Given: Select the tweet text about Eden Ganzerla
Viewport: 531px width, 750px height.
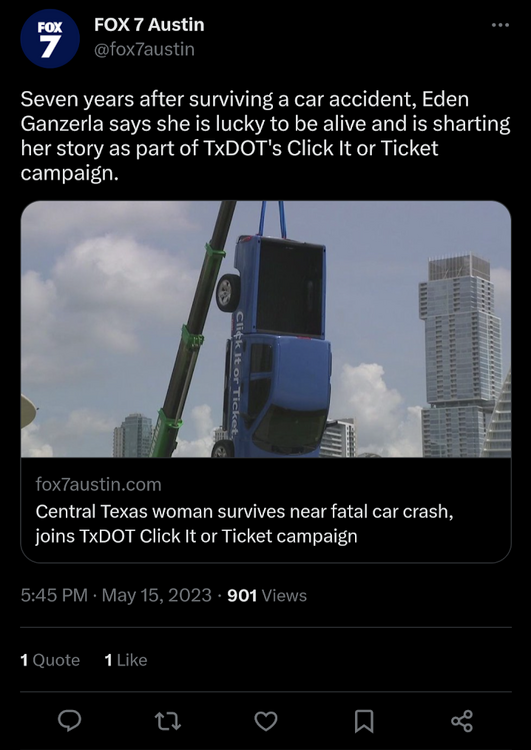Looking at the screenshot, I should click(266, 136).
